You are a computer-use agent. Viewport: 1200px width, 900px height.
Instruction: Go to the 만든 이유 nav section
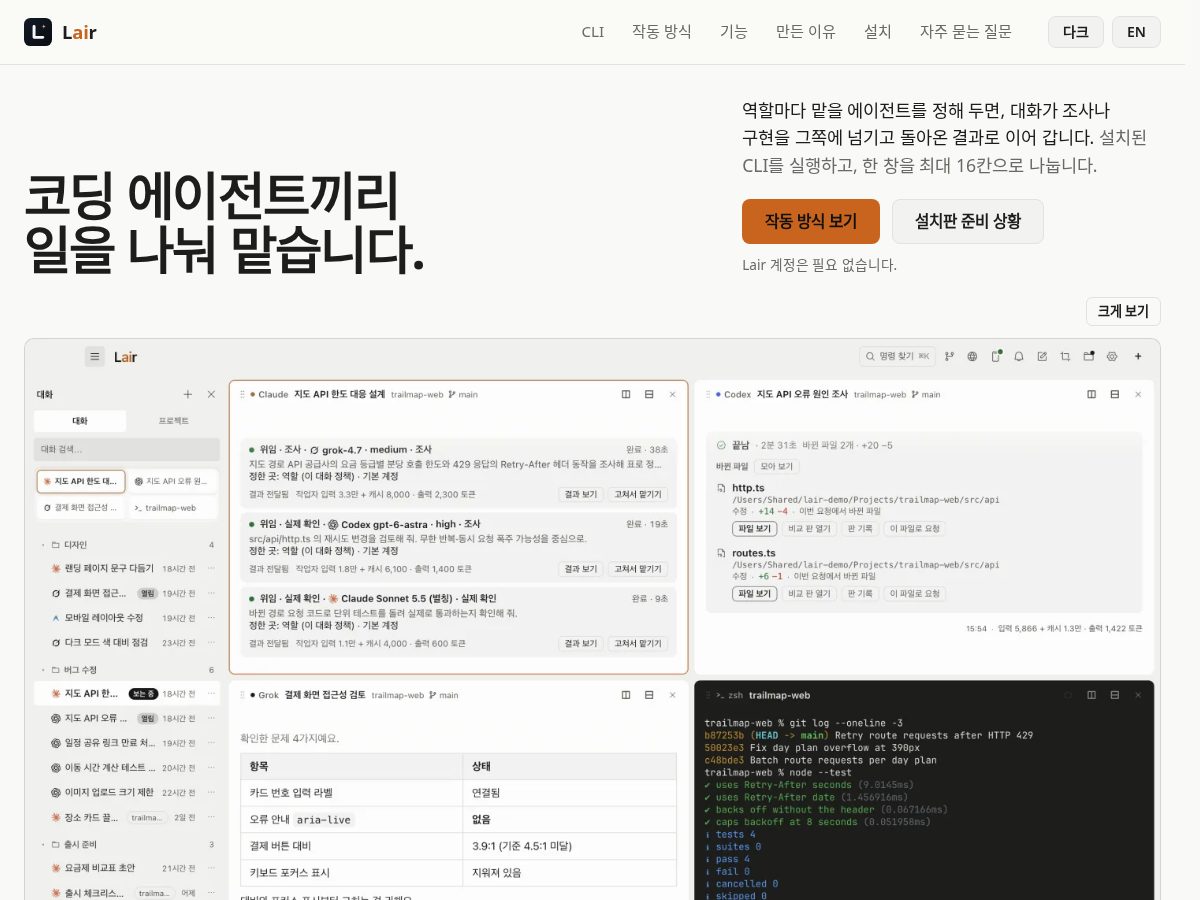(805, 32)
